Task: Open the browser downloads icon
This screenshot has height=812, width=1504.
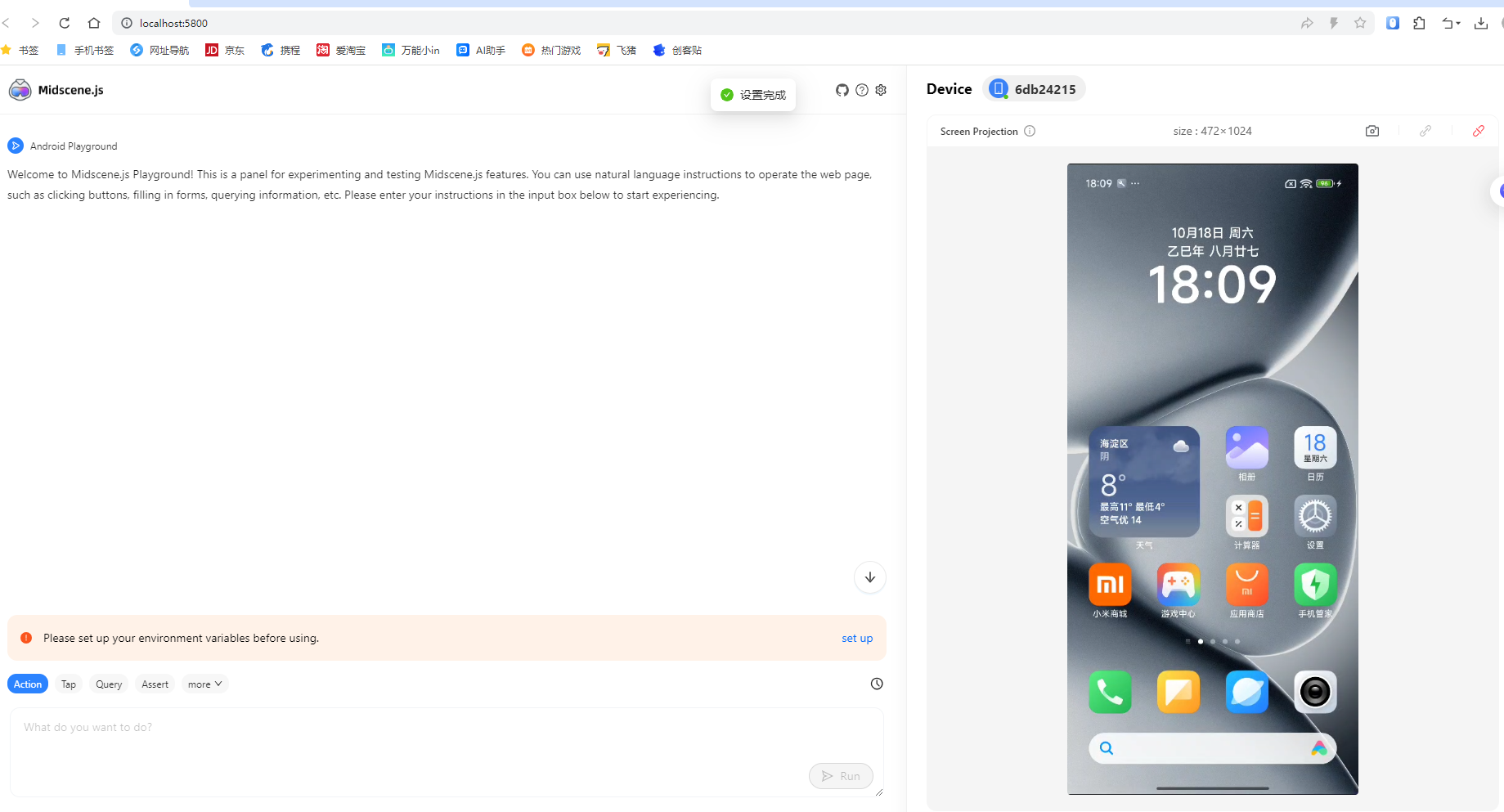Action: tap(1481, 23)
